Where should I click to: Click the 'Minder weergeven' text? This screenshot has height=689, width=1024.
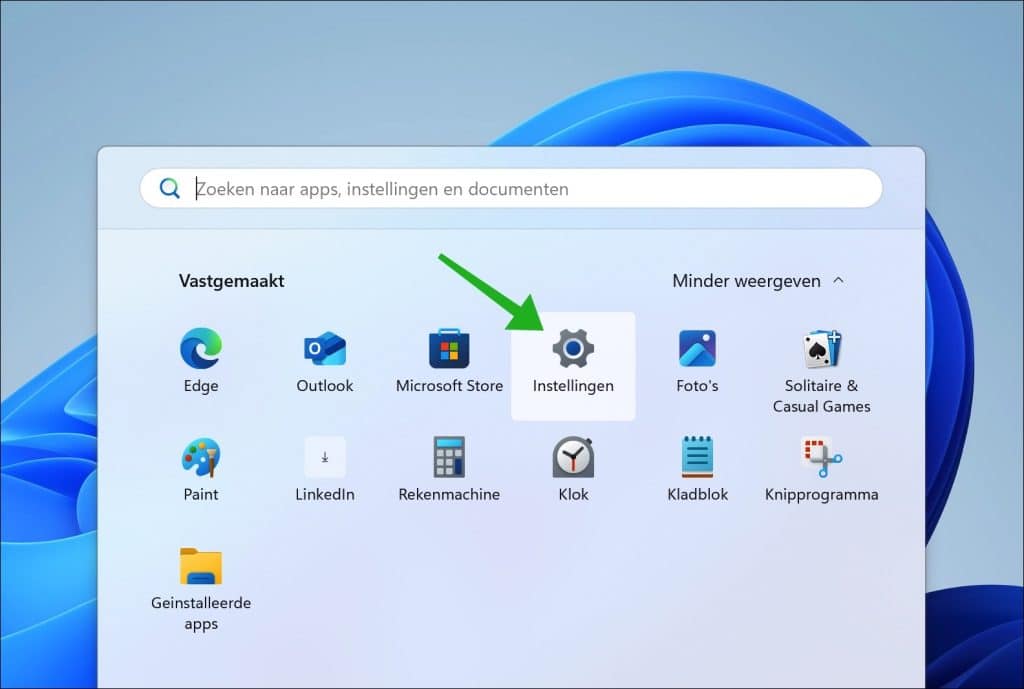tap(746, 281)
